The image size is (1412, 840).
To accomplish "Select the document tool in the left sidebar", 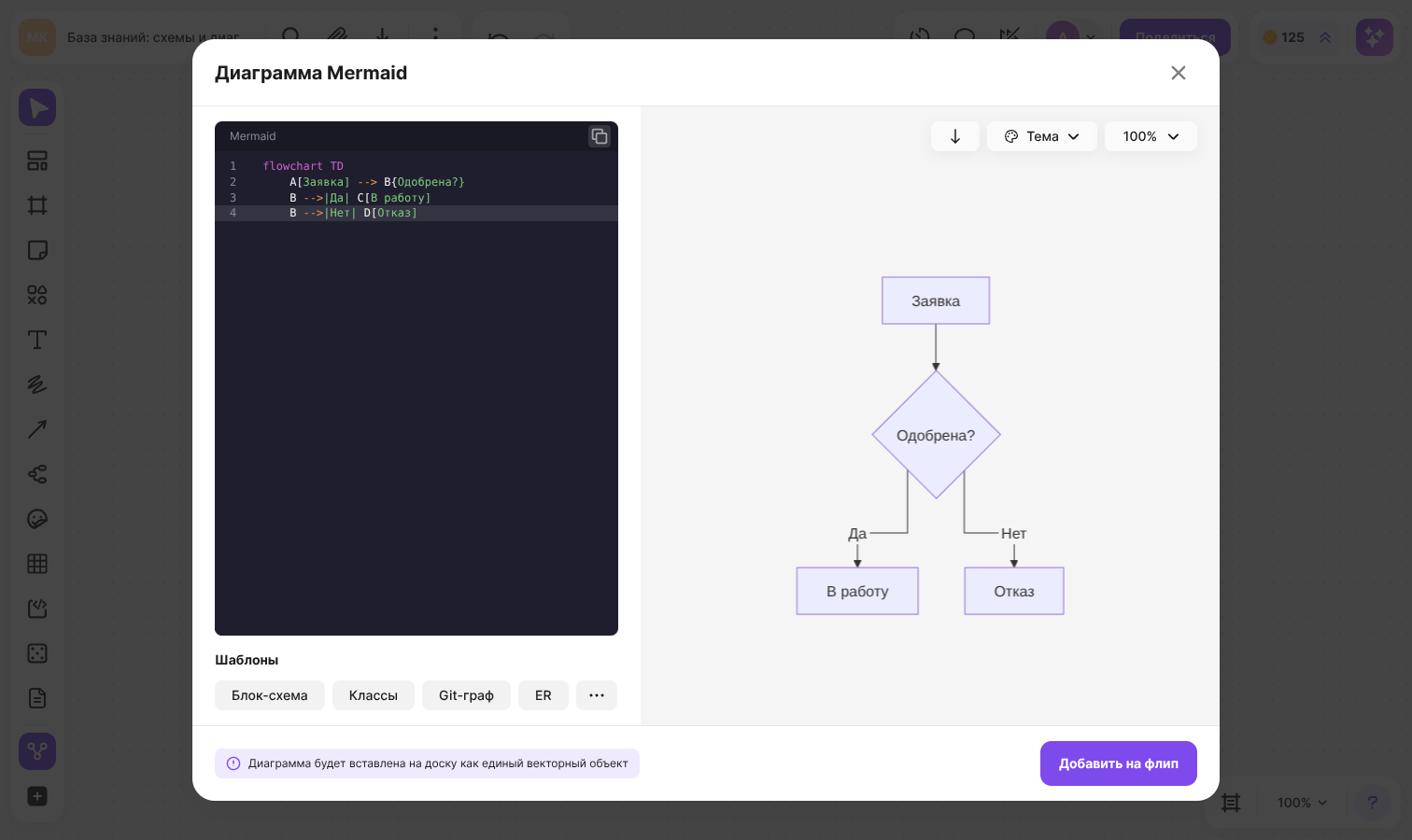I will click(37, 698).
